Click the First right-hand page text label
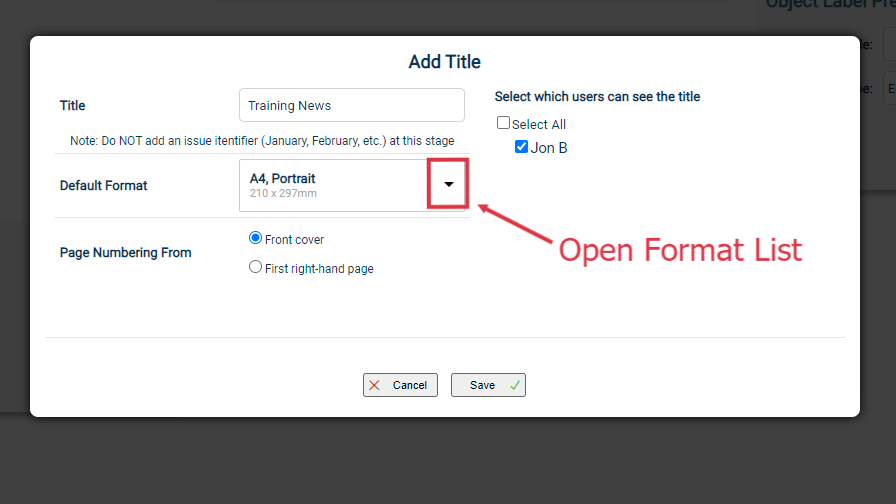 point(319,269)
